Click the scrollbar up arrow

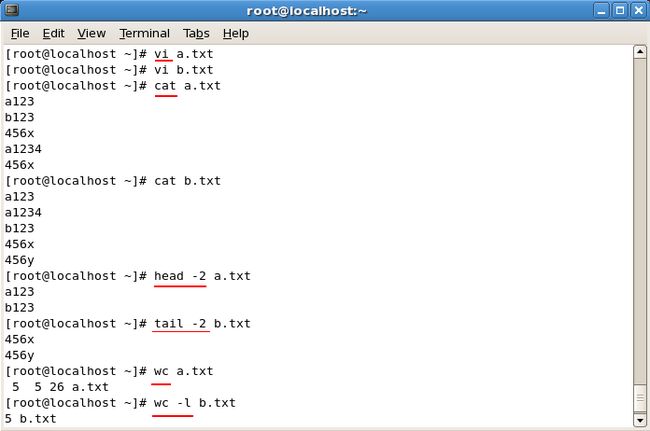[640, 52]
